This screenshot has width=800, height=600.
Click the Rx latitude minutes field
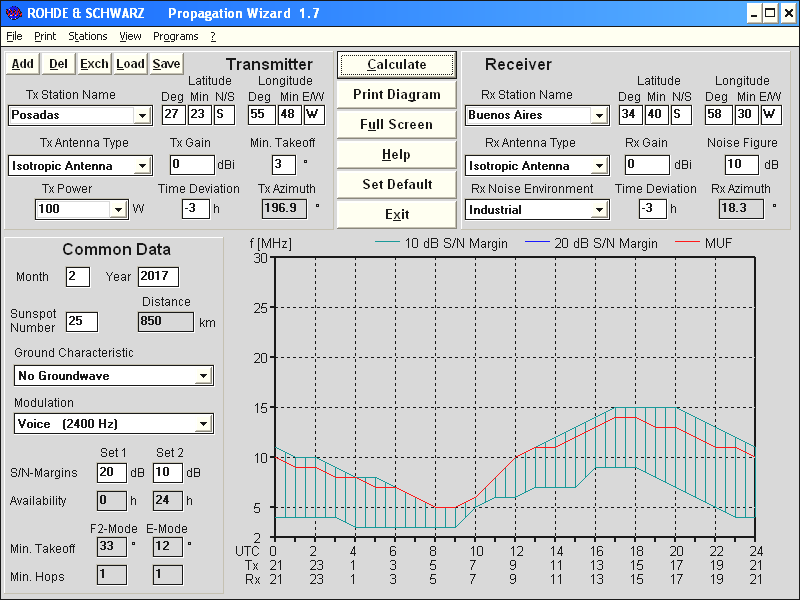(x=656, y=115)
